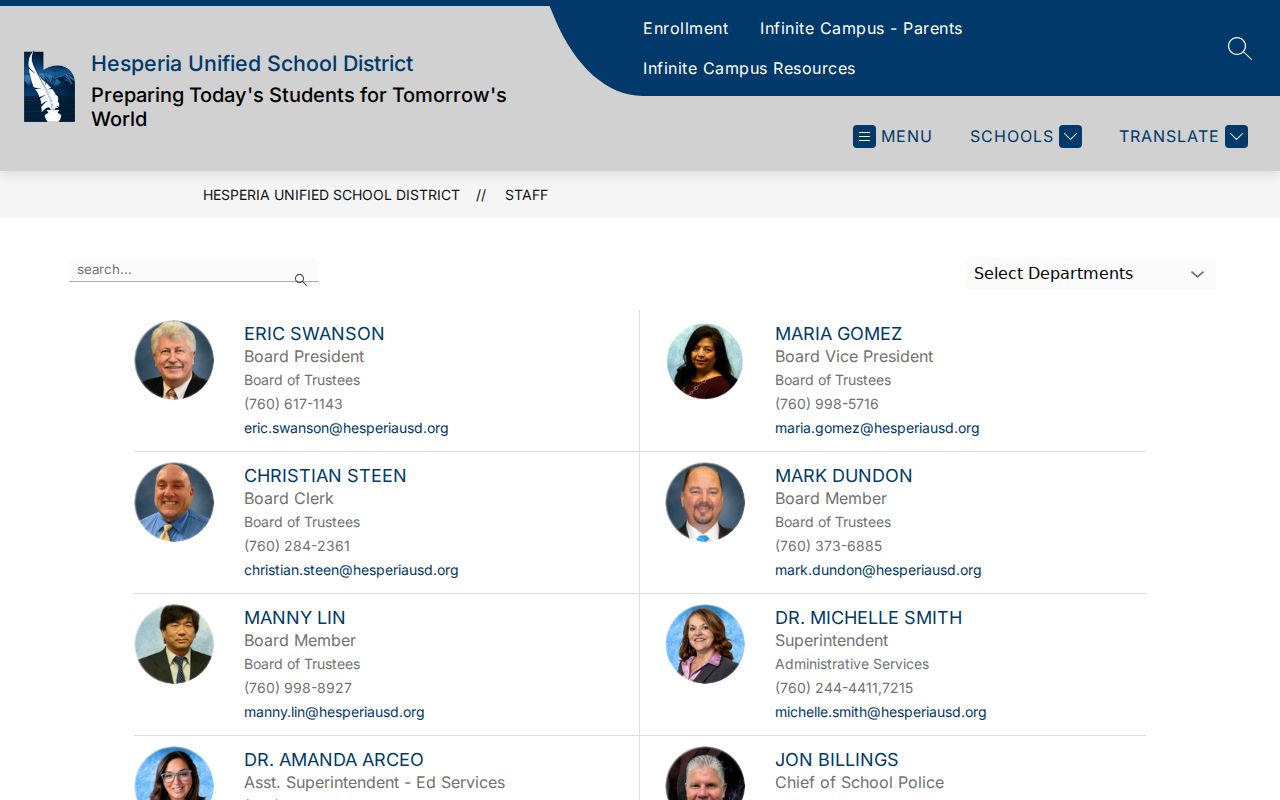Screen dimensions: 1280x800
Task: Click the TRANSLATE label
Action: point(1169,137)
